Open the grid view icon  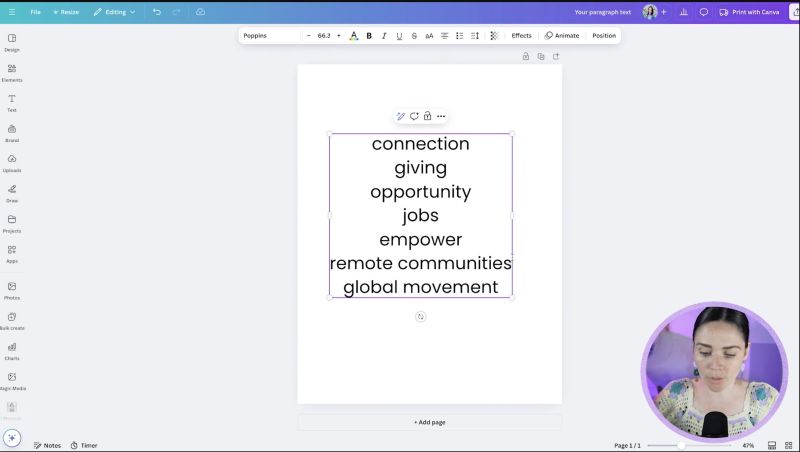pos(788,445)
